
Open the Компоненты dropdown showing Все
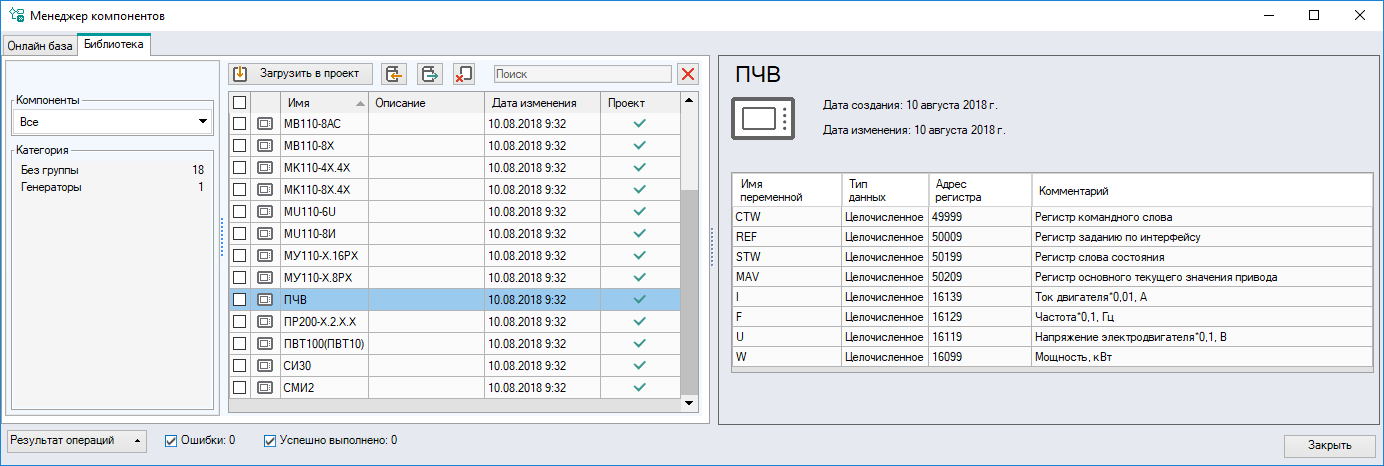click(113, 122)
